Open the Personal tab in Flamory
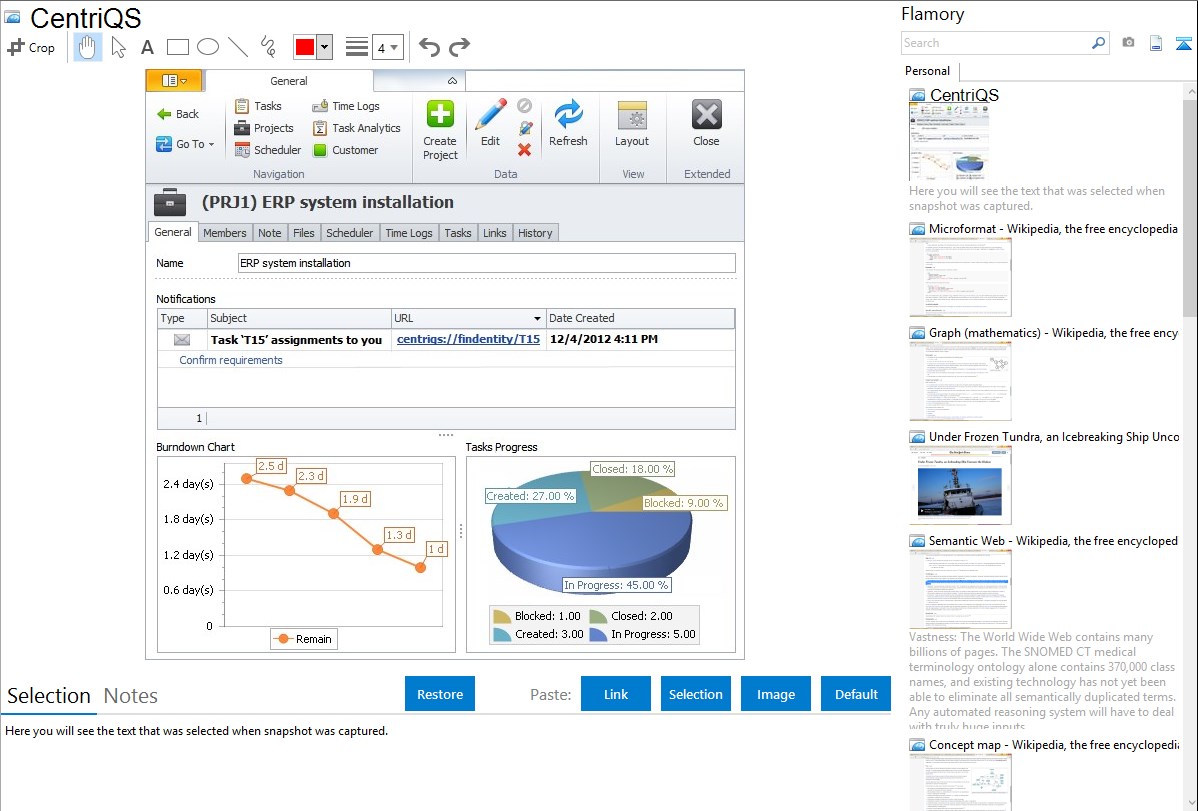This screenshot has width=1198, height=811. 928,71
